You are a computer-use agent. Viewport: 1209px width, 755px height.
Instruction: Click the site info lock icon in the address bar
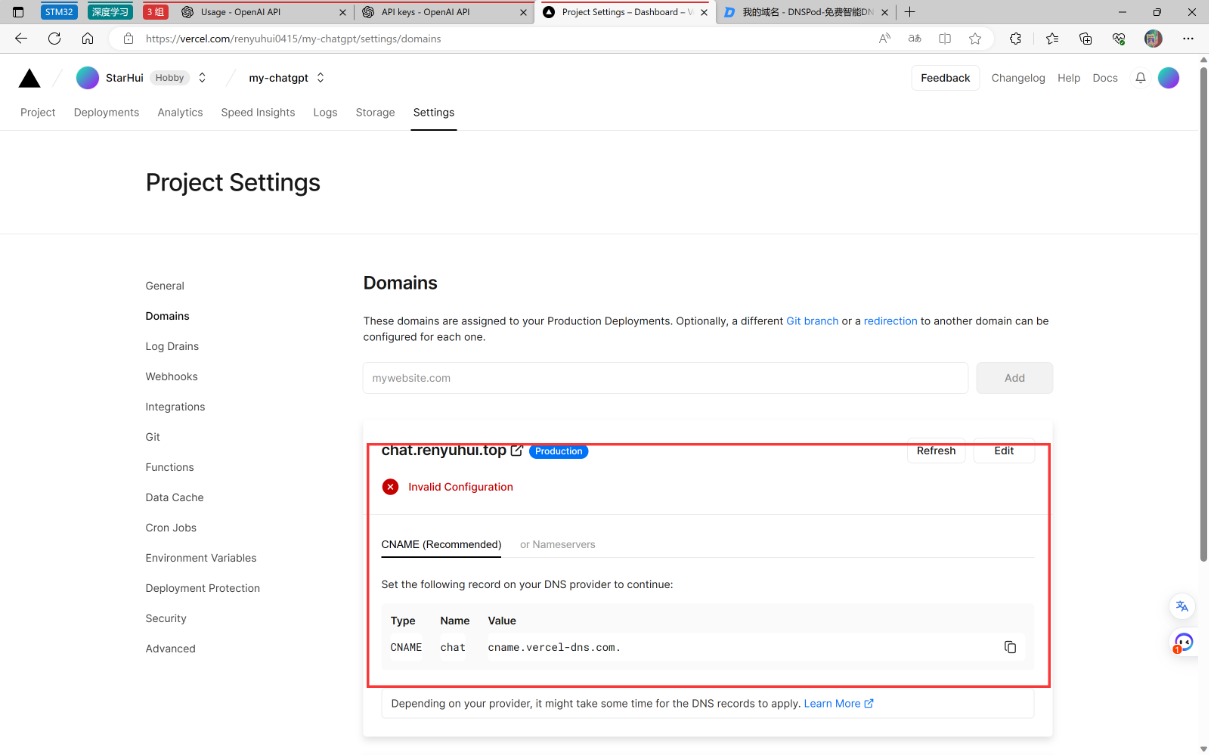[128, 38]
